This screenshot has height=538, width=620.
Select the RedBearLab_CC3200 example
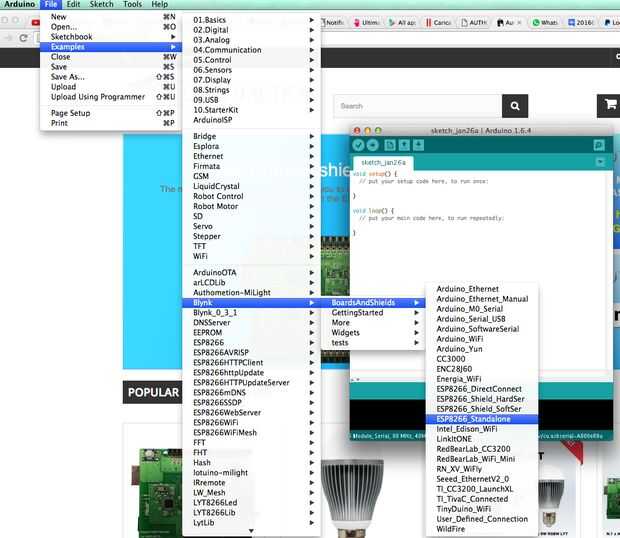[482, 449]
